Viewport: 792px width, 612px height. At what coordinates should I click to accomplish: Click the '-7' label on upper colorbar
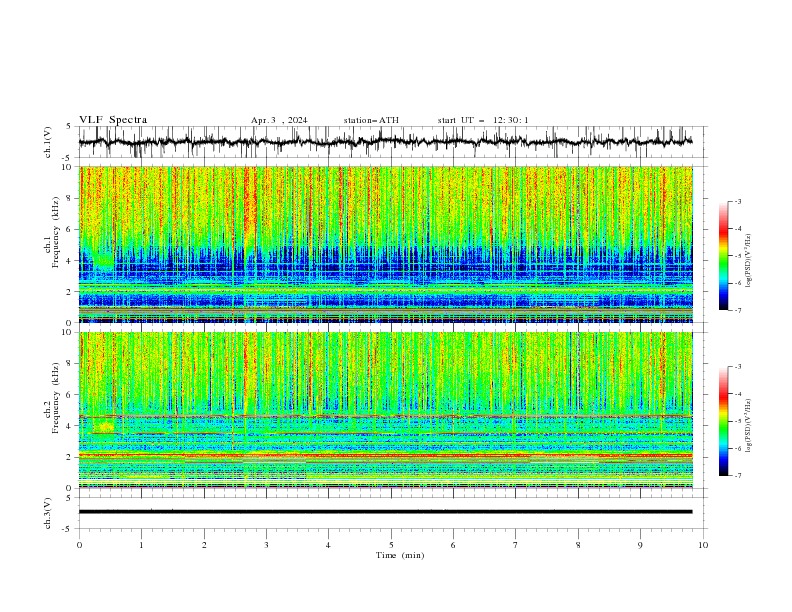(737, 310)
